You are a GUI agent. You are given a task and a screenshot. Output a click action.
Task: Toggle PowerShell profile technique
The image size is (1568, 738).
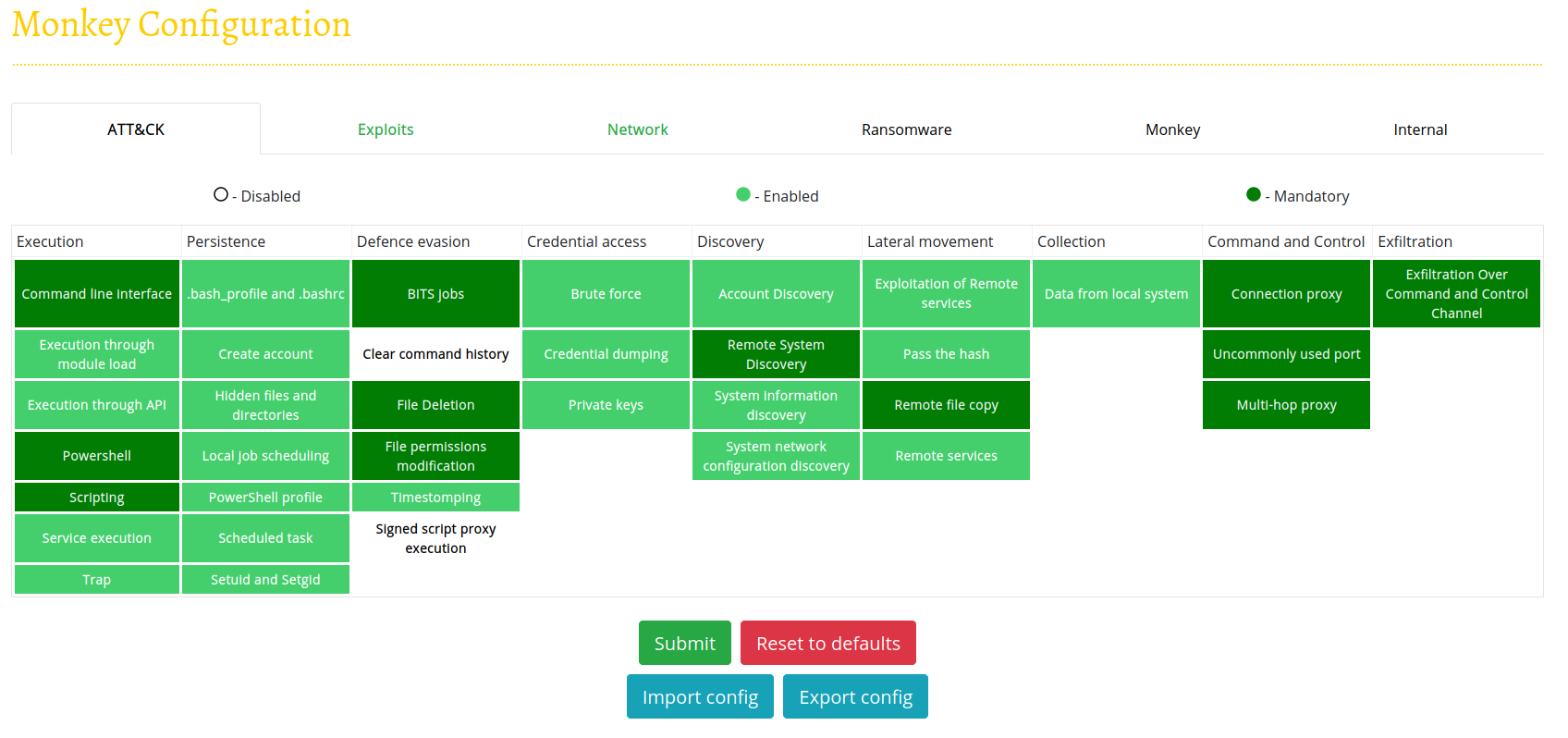(265, 498)
